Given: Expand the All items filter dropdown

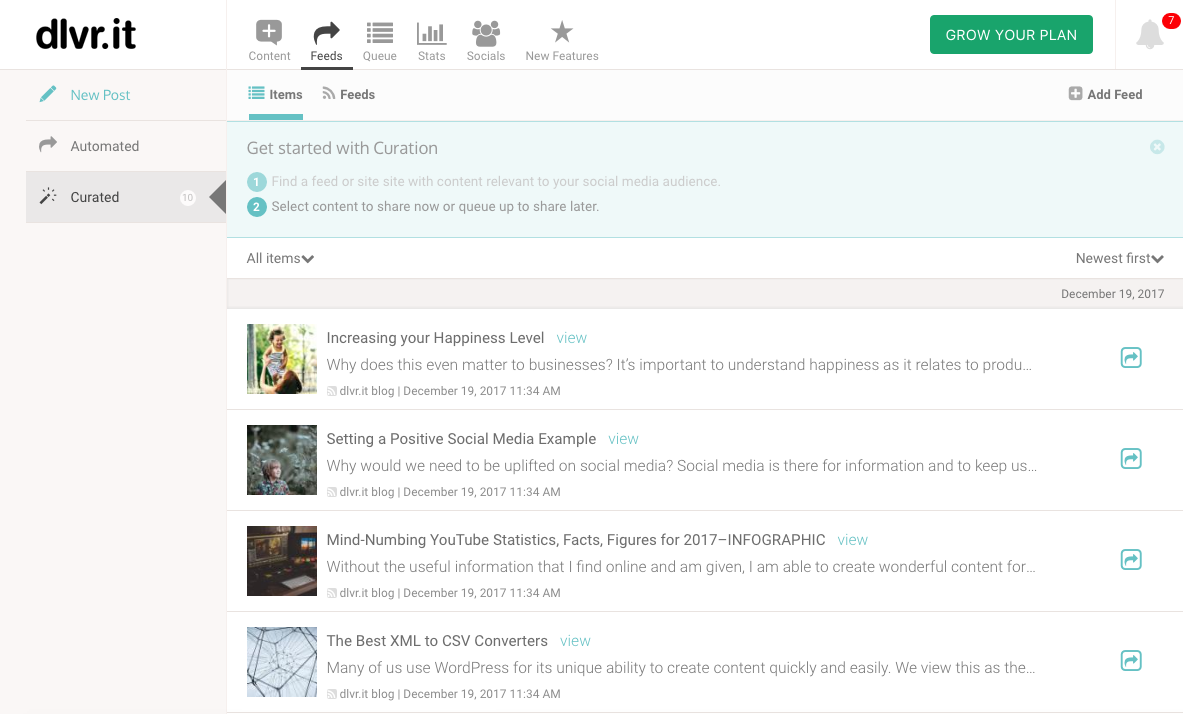Looking at the screenshot, I should pos(280,258).
